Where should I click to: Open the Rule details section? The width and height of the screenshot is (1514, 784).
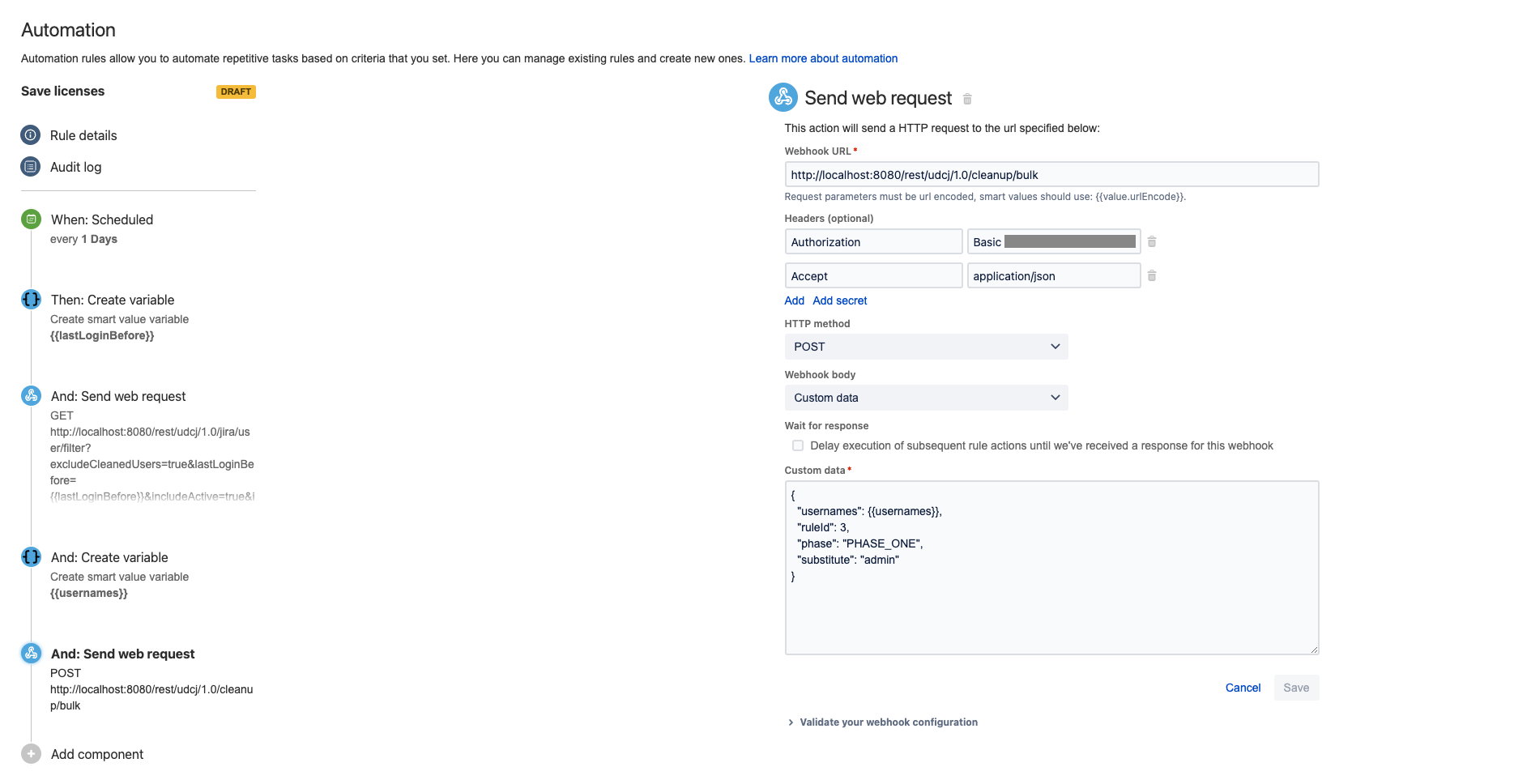point(83,135)
